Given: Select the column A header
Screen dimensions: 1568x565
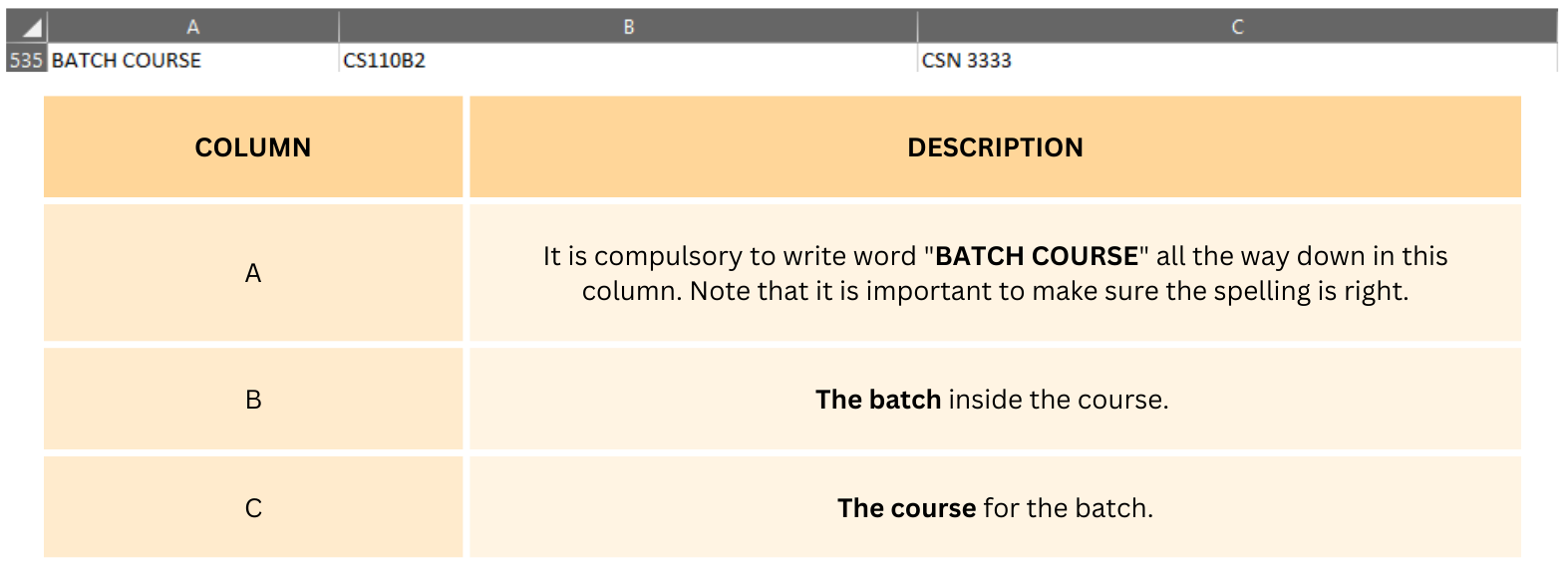Looking at the screenshot, I should click(192, 27).
